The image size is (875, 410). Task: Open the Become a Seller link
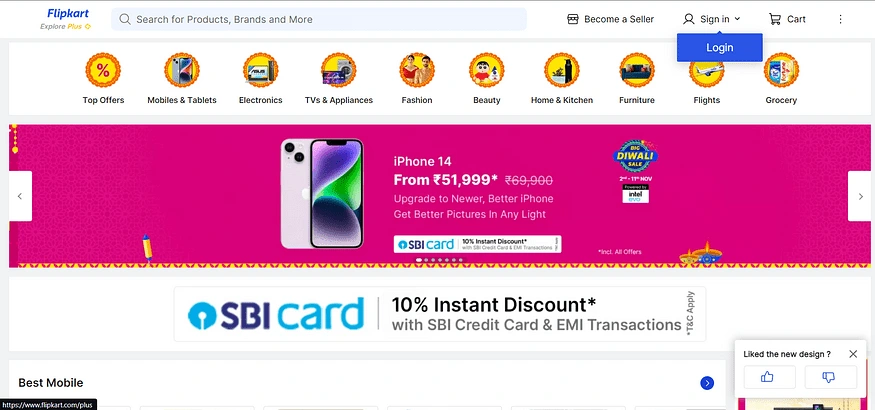coord(610,20)
